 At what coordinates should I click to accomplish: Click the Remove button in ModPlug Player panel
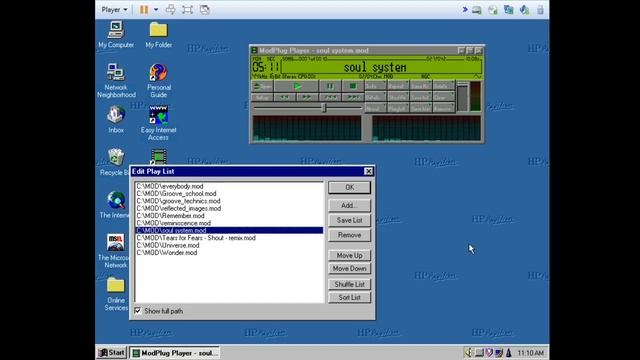click(443, 109)
